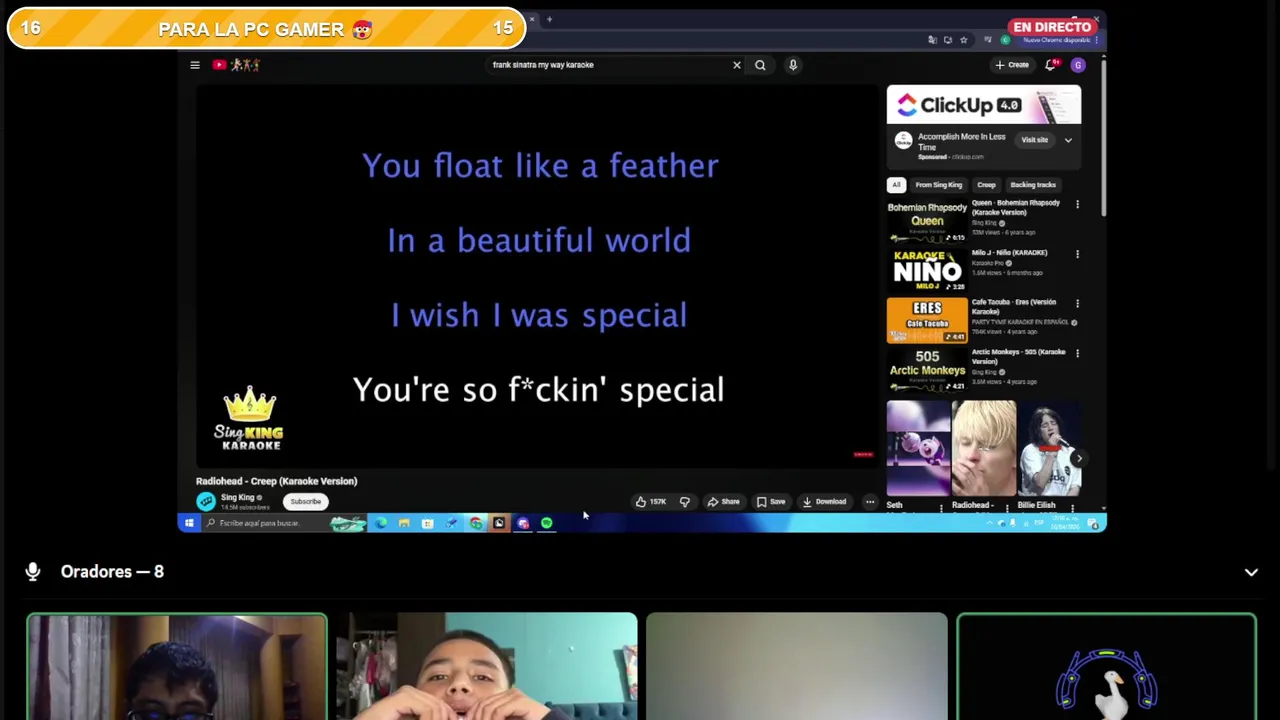
Task: Open File Explorer from the taskbar
Action: click(x=404, y=523)
